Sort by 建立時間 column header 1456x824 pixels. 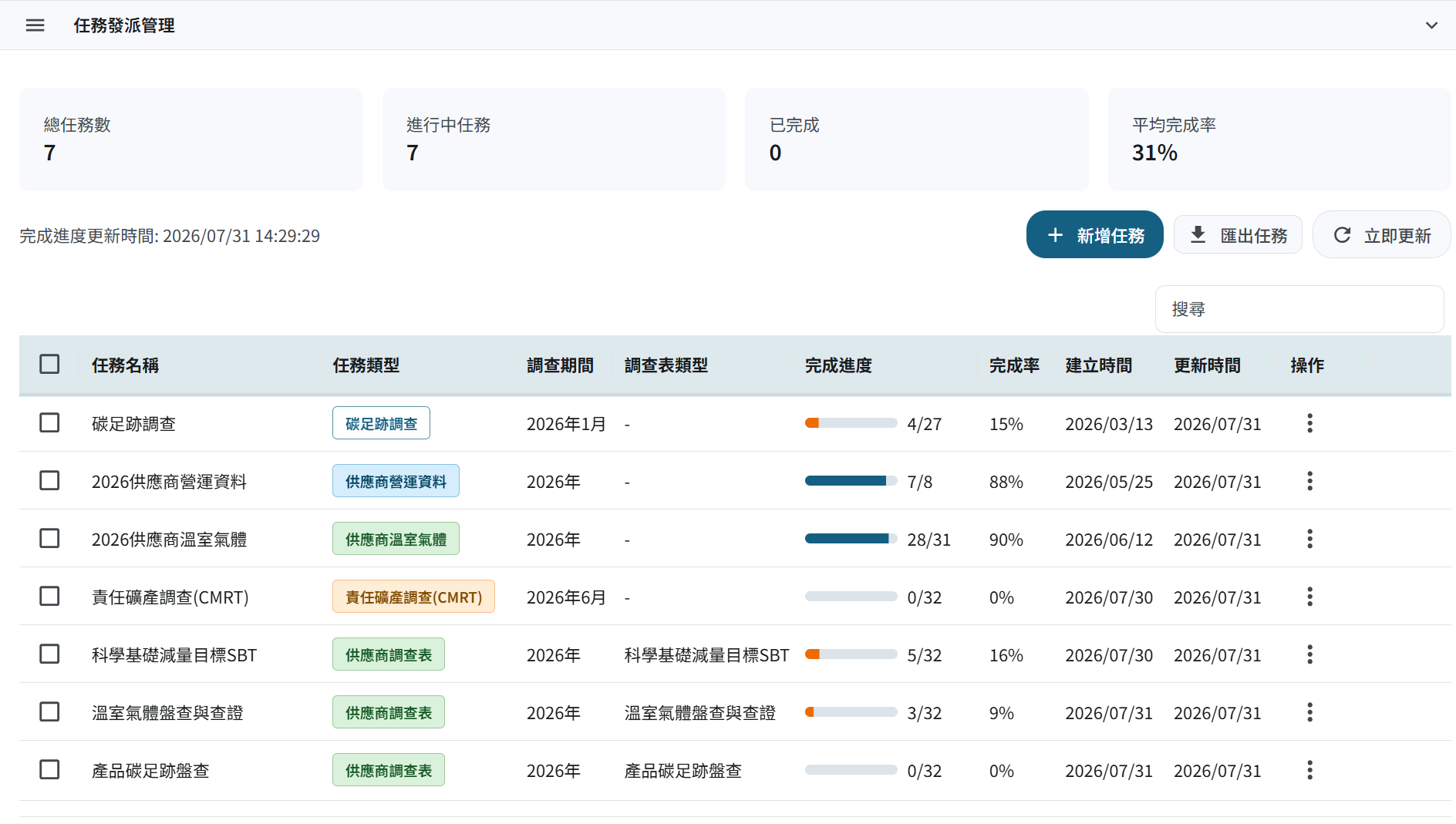pyautogui.click(x=1099, y=365)
